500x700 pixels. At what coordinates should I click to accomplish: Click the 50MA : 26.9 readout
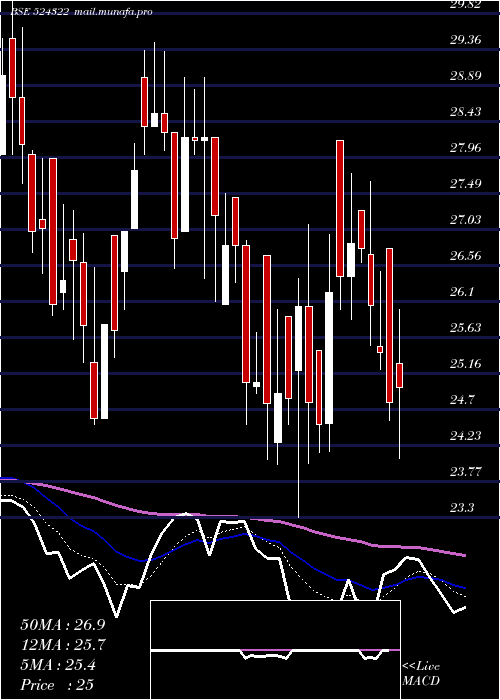click(x=62, y=625)
